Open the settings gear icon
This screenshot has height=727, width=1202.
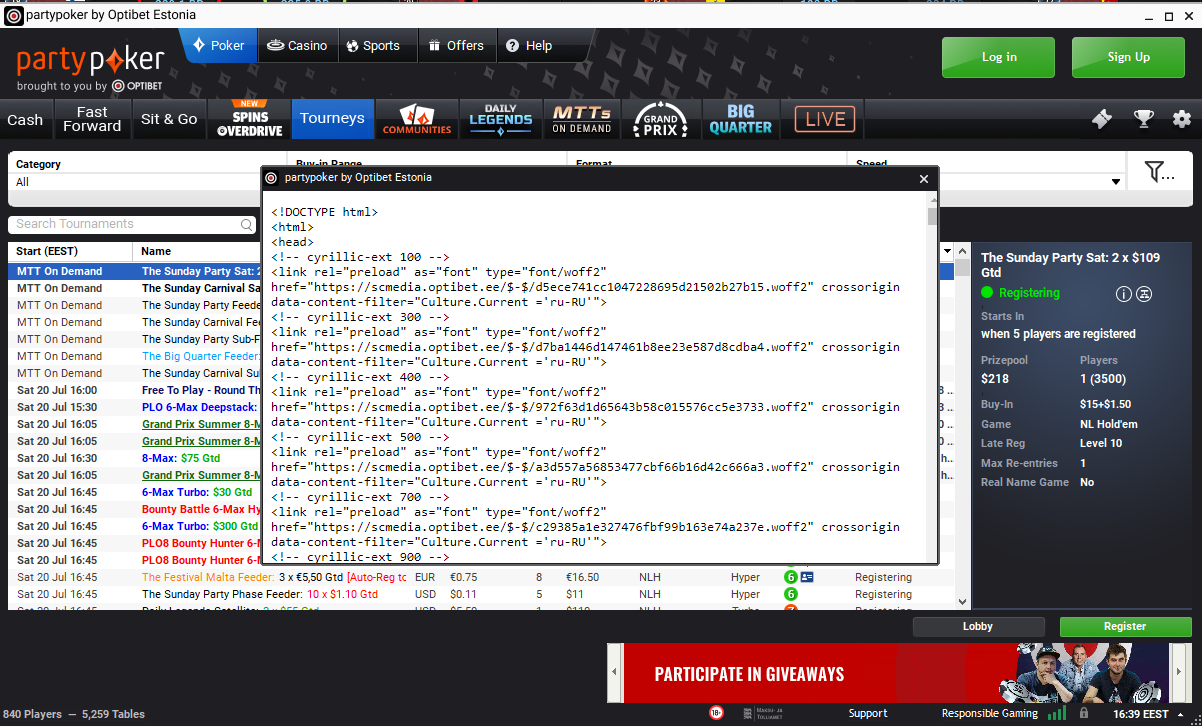tap(1182, 119)
